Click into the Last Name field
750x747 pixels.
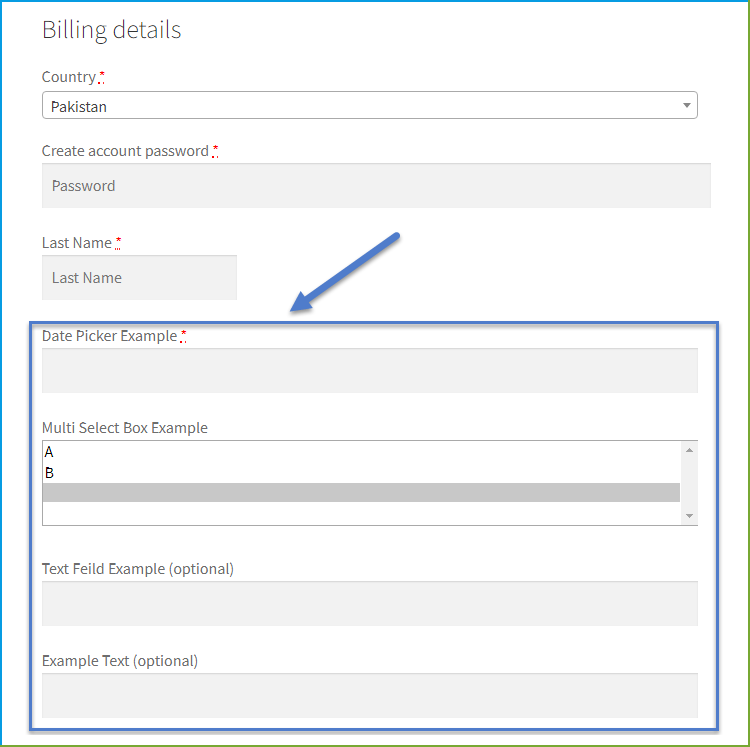click(x=139, y=277)
